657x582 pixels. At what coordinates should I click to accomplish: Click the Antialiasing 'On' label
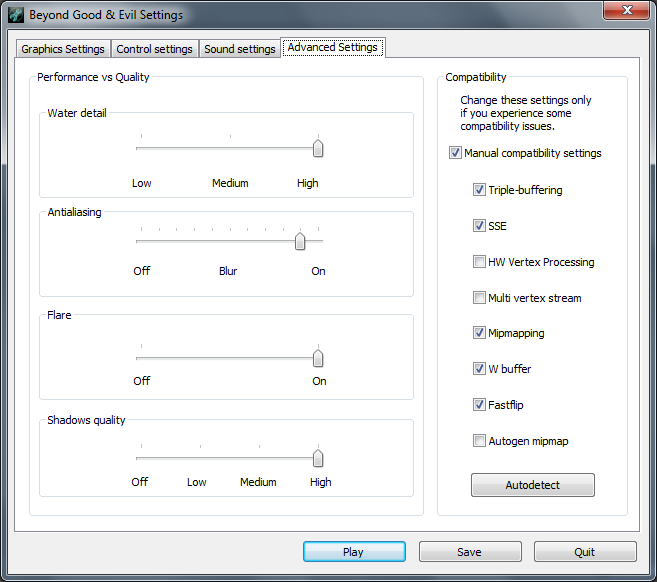(x=318, y=271)
